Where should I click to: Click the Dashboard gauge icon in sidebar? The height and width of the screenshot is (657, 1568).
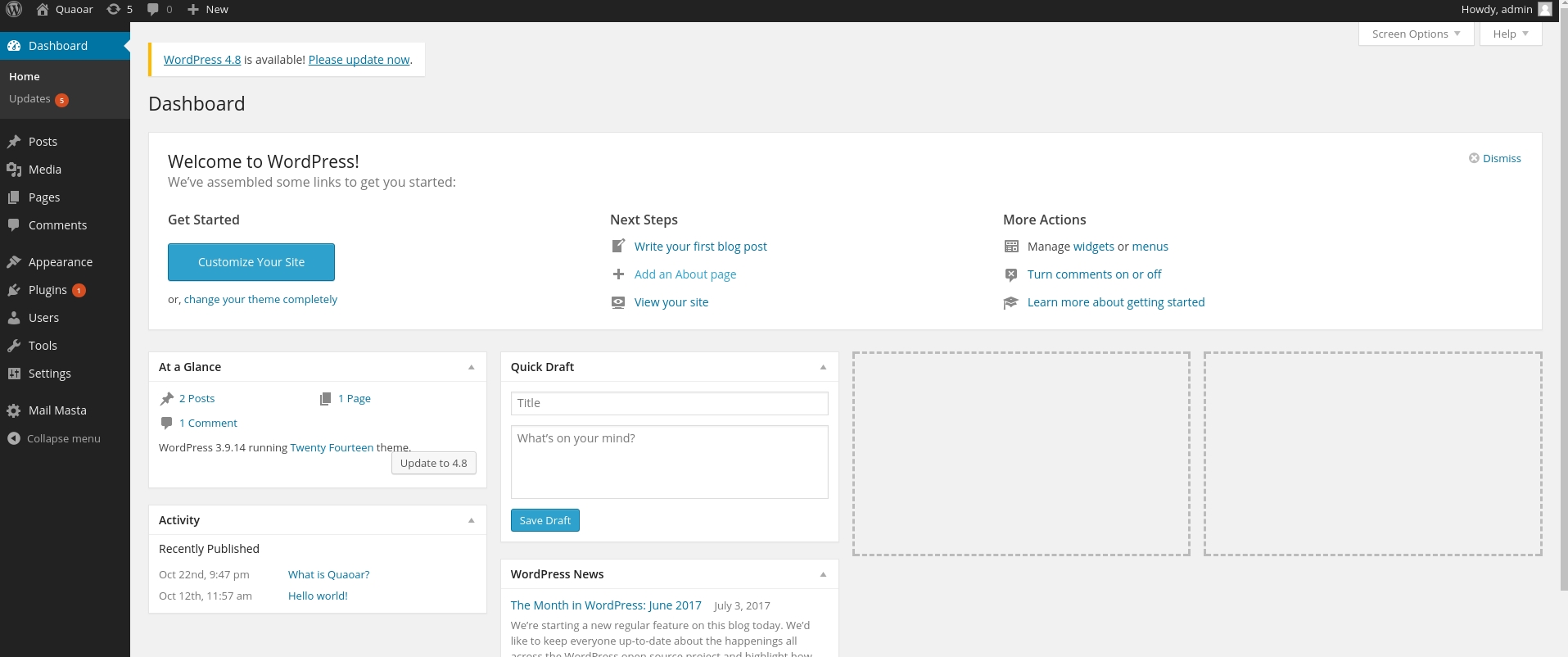[x=14, y=46]
